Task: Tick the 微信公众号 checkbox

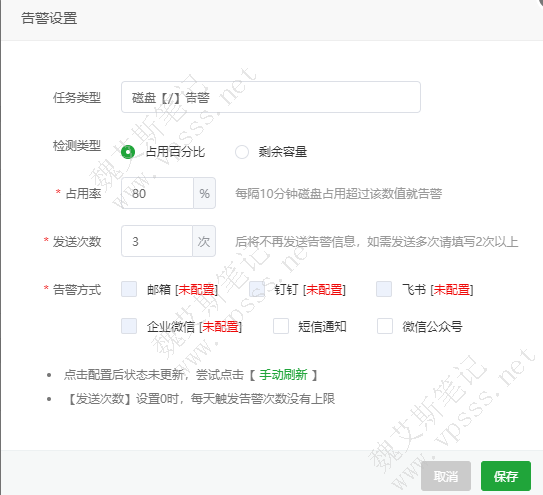Action: pos(385,326)
